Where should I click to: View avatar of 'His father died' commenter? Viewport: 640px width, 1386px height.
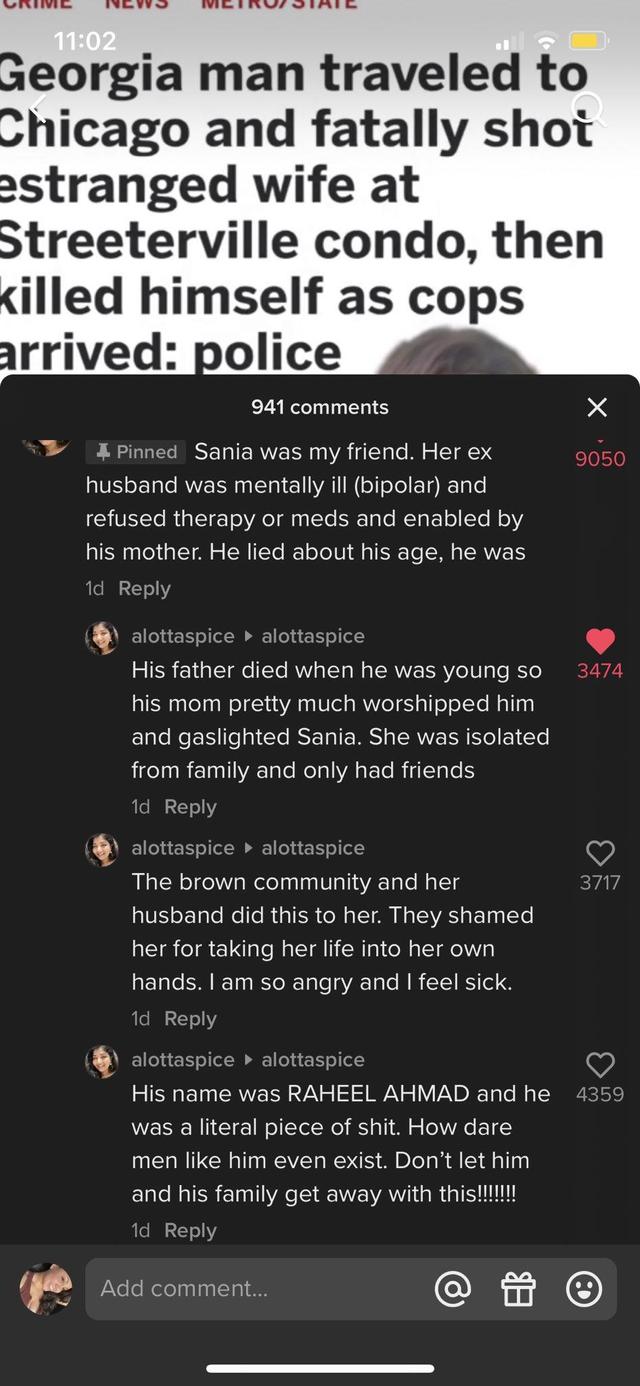click(x=102, y=638)
